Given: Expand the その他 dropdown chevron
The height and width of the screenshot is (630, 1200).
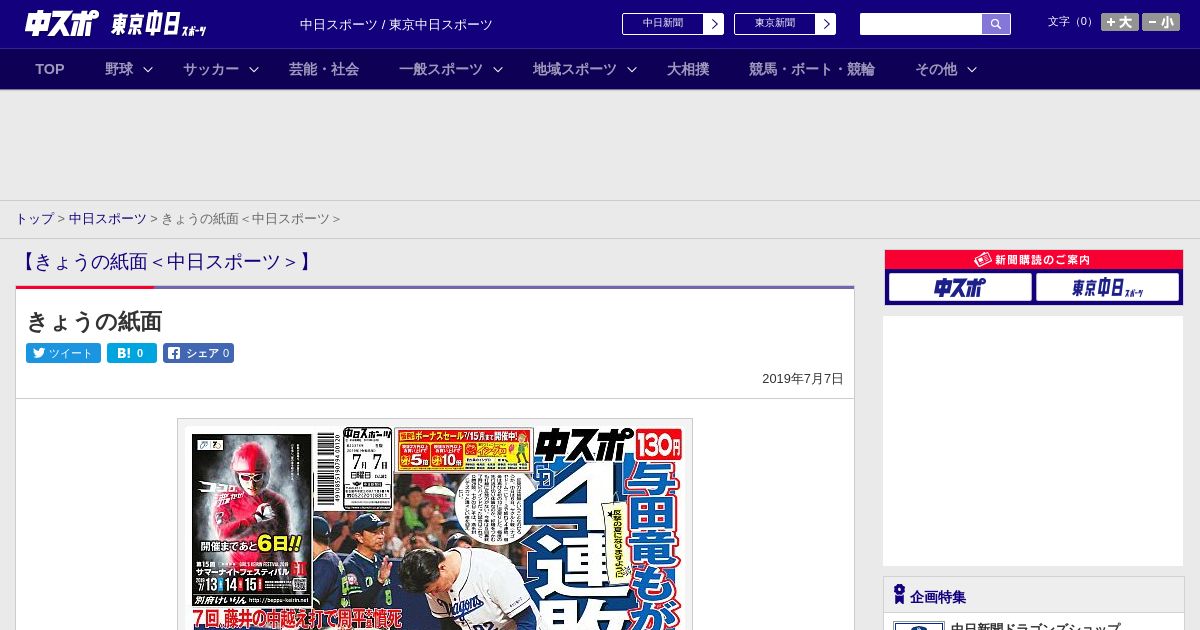Looking at the screenshot, I should 972,69.
